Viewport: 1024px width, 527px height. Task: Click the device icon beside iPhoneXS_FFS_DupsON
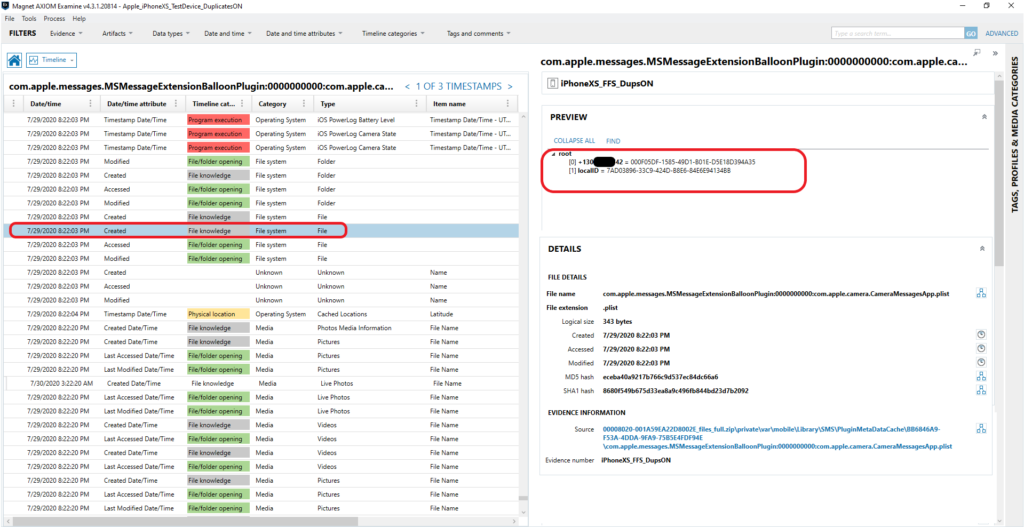[551, 83]
